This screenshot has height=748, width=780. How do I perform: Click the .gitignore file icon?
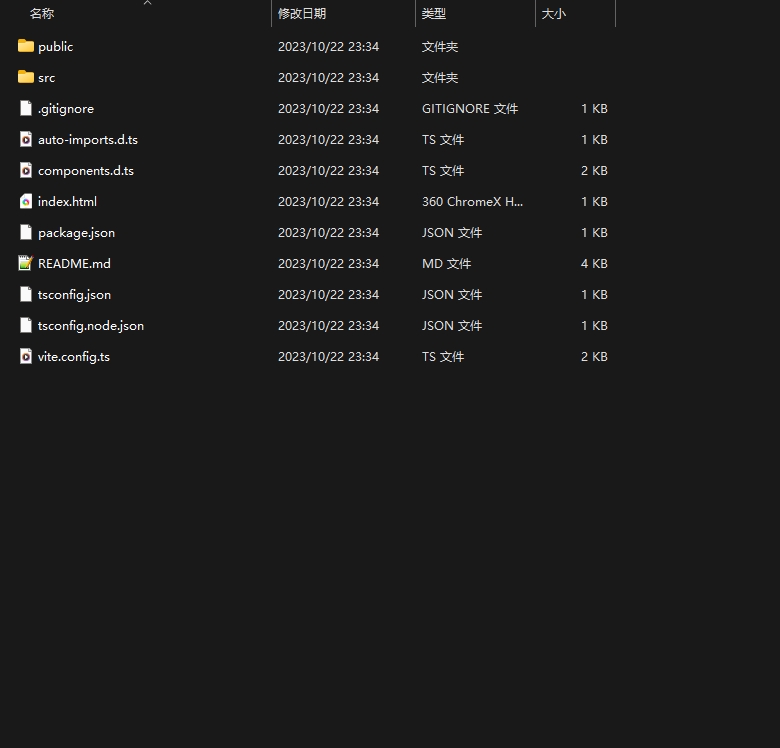pos(26,108)
